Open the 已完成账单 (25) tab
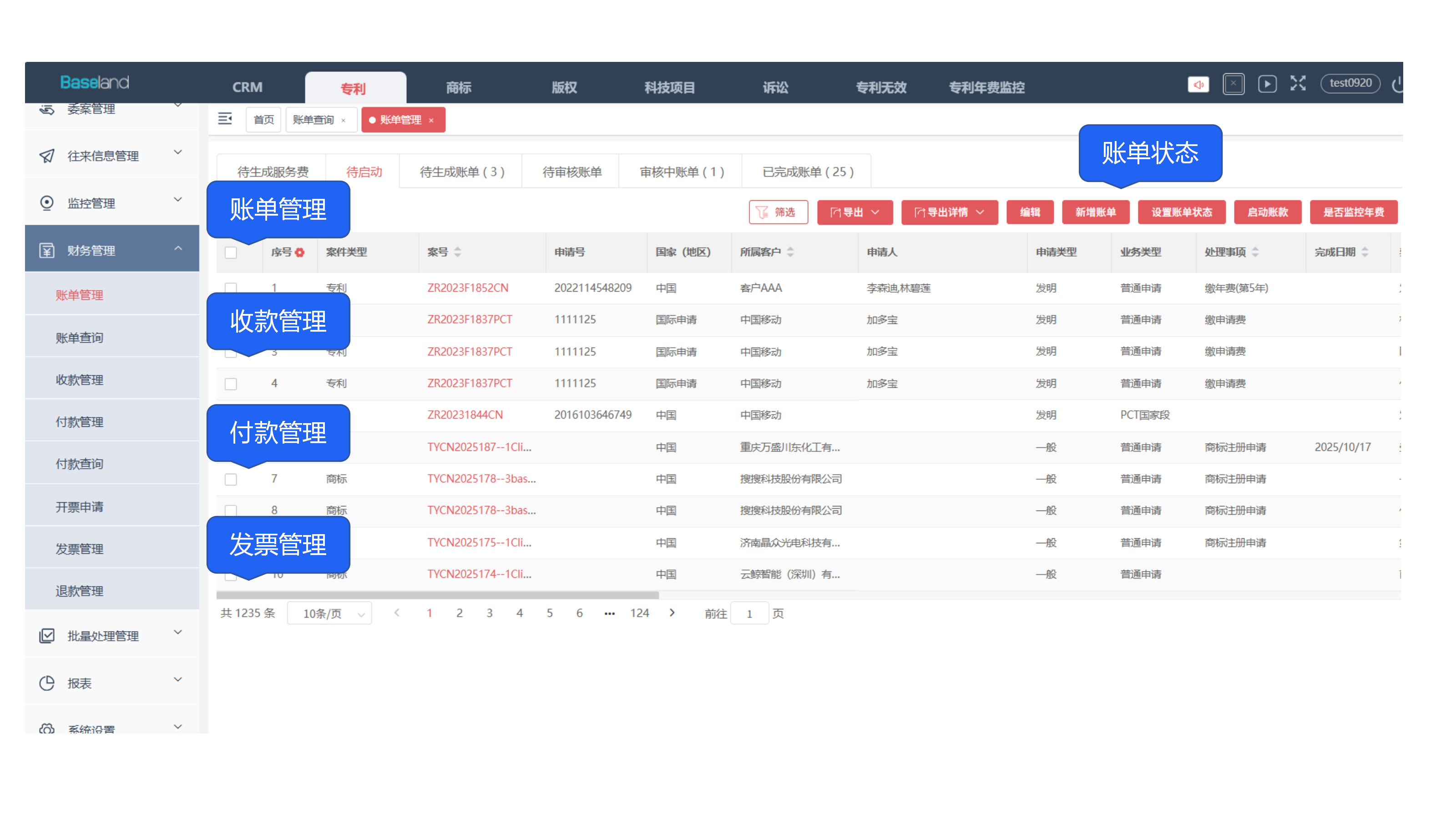This screenshot has width=1456, height=819. (807, 172)
